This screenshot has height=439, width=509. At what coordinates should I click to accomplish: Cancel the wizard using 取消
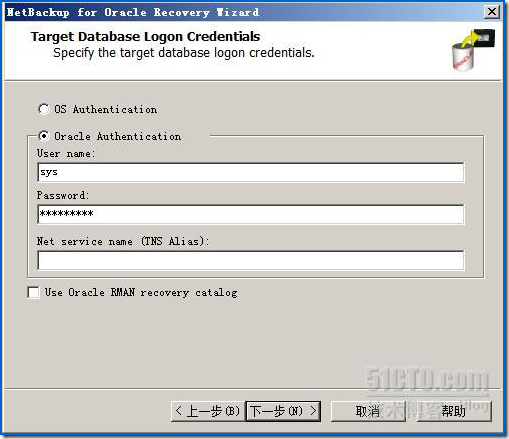pos(368,411)
